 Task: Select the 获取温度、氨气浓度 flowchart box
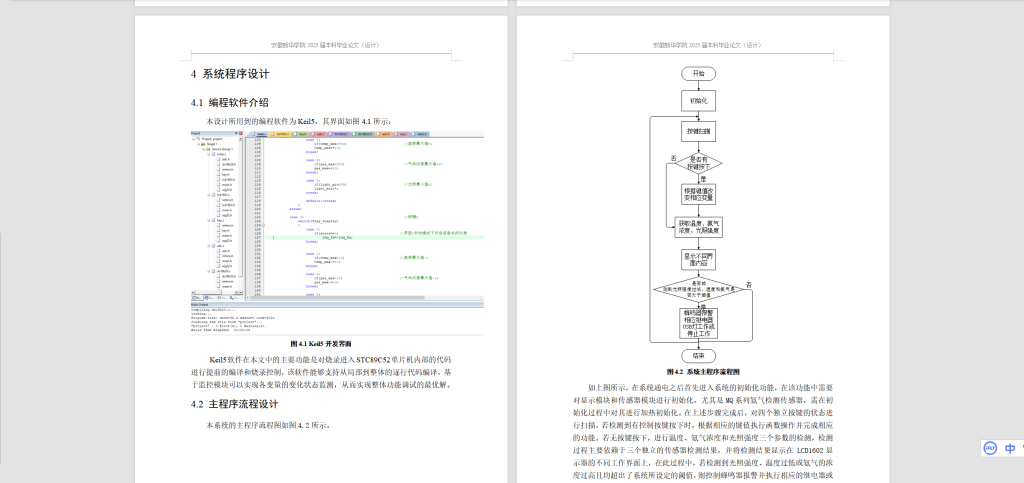[698, 227]
